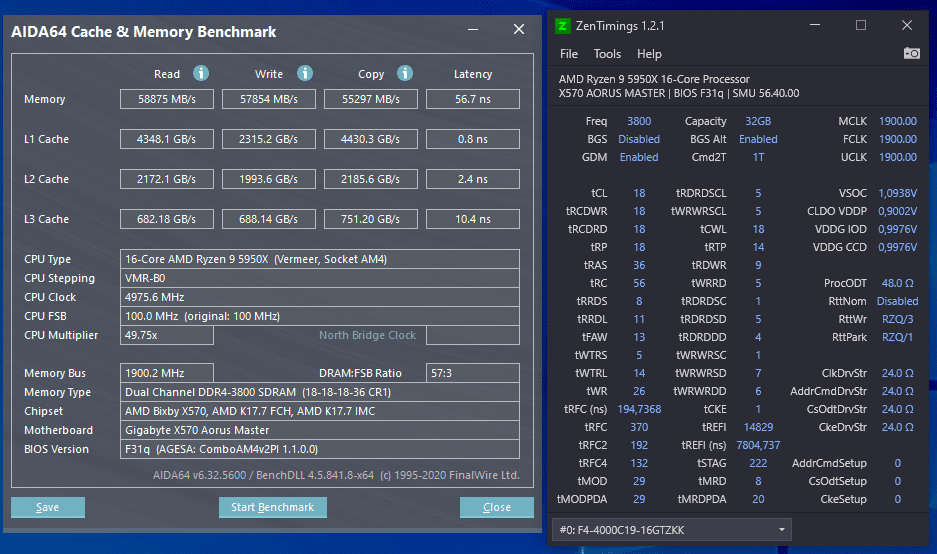937x554 pixels.
Task: Click the AIDA64 v6.32.5600 version footer text
Action: (336, 475)
